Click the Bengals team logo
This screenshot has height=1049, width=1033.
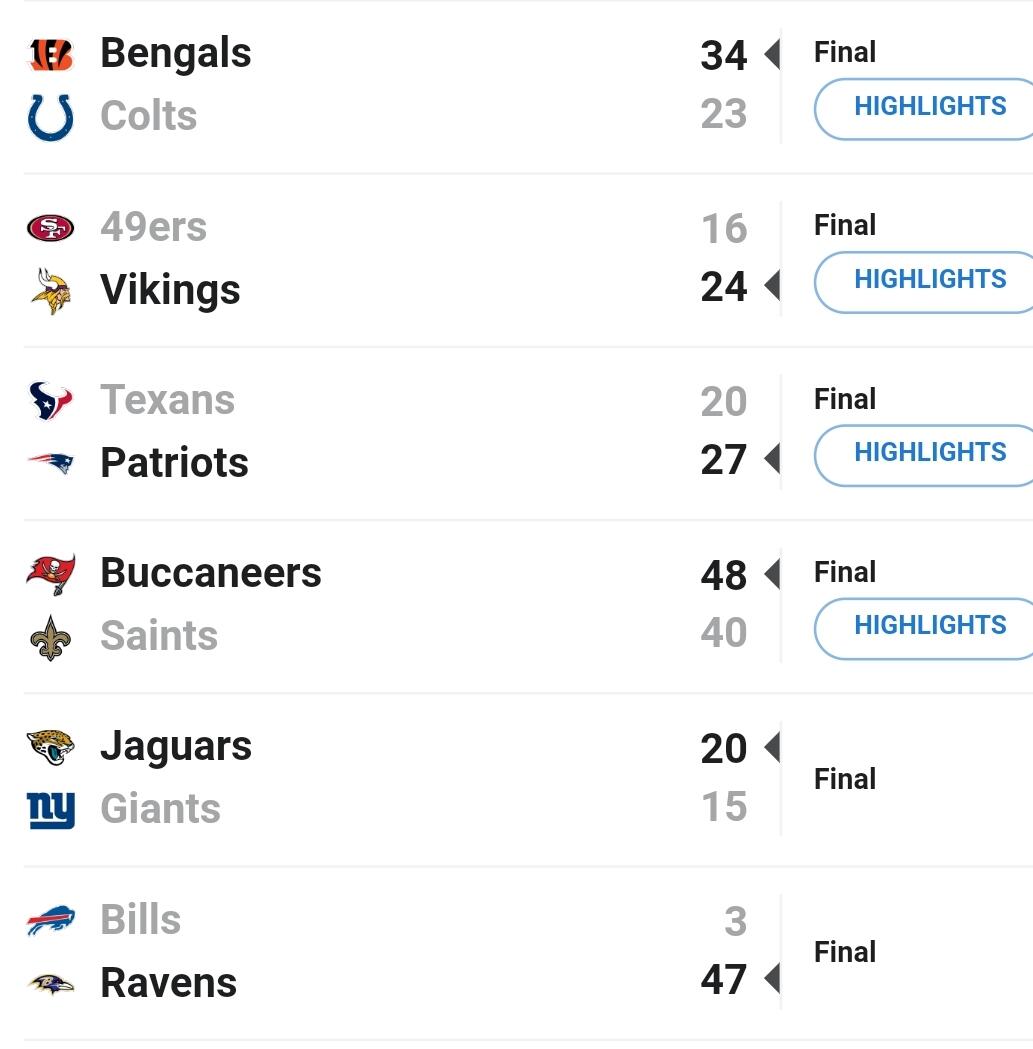50,56
